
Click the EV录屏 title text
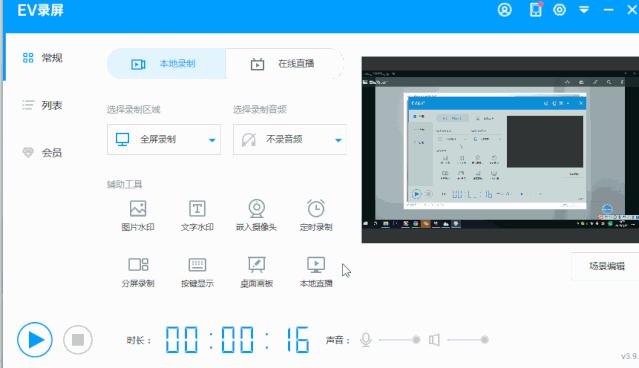pos(40,10)
